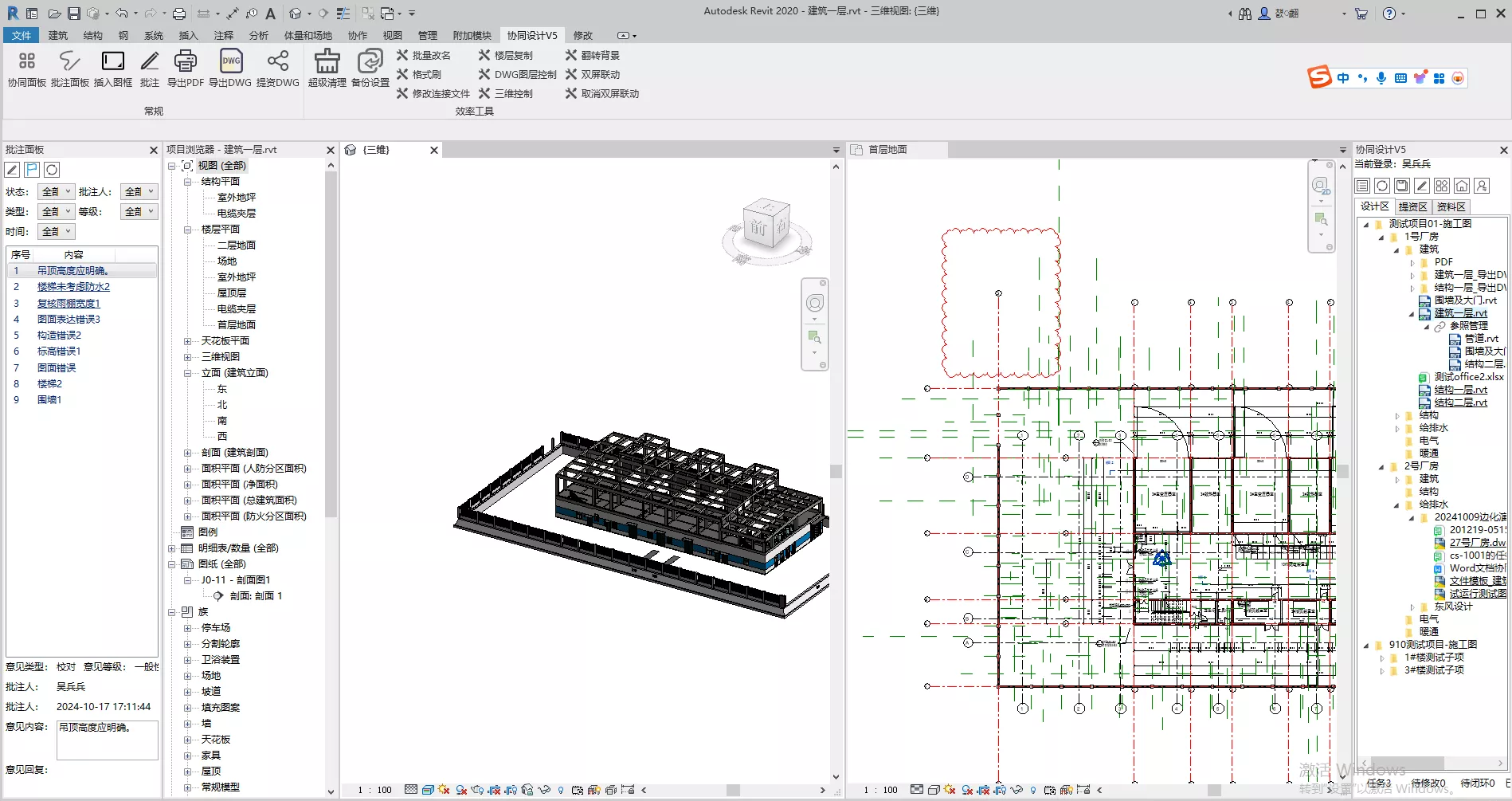This screenshot has width=1512, height=801.
Task: Click the list icon in 协同设计V5 panel
Action: 1362,186
